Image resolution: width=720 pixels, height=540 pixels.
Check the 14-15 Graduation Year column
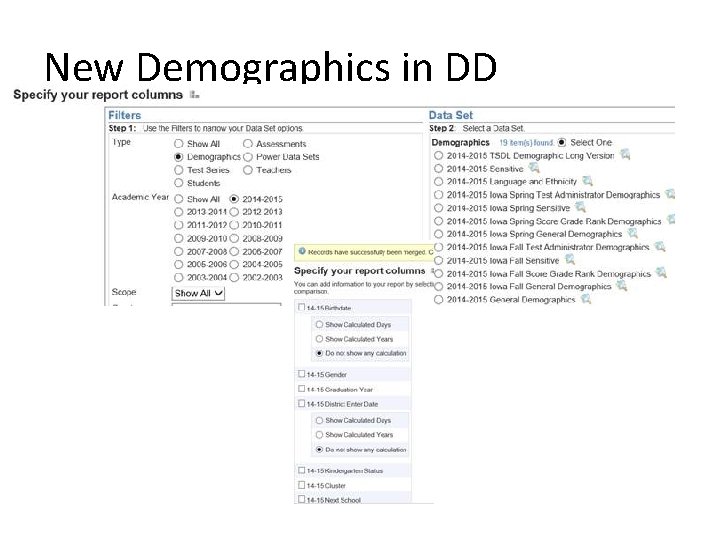point(302,388)
